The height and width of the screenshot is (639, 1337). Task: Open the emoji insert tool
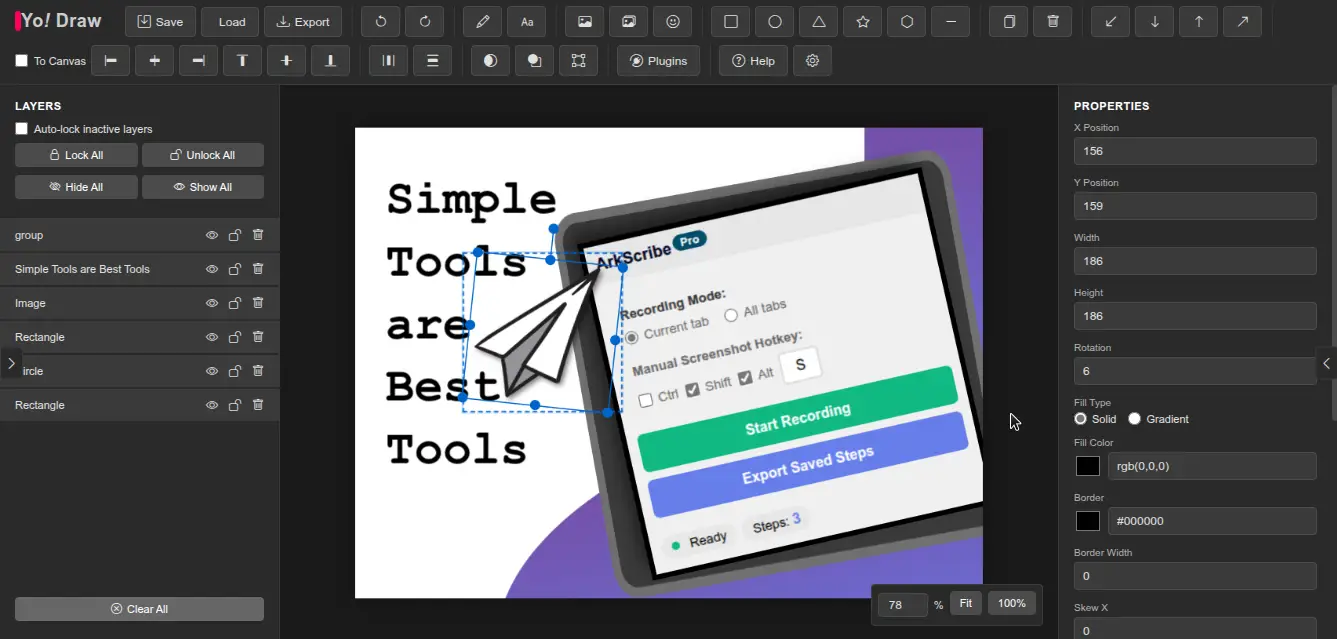(673, 21)
